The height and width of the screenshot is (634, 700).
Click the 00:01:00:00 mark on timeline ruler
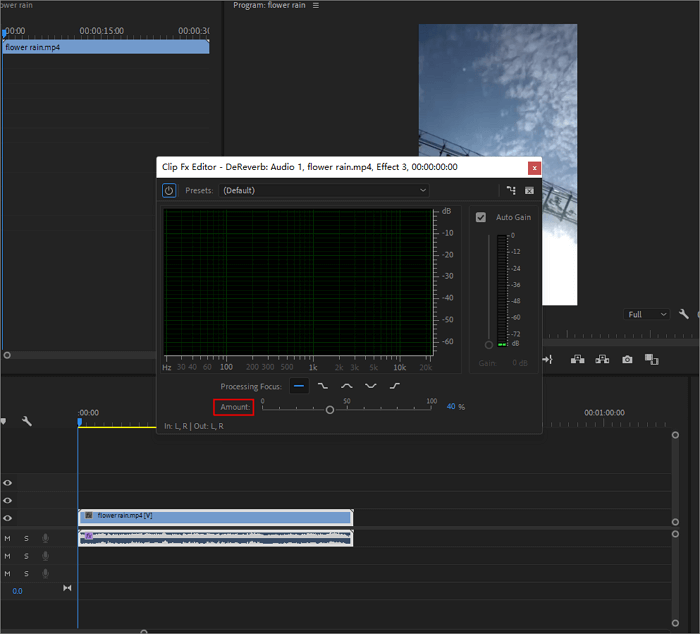tap(604, 413)
